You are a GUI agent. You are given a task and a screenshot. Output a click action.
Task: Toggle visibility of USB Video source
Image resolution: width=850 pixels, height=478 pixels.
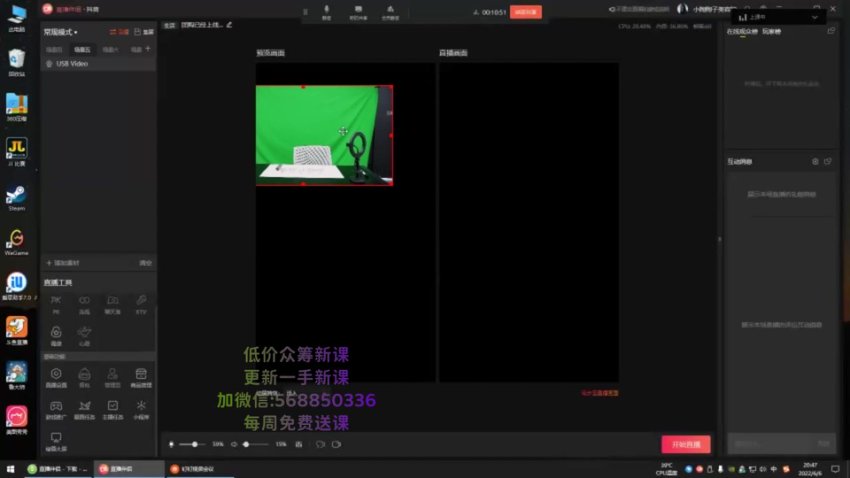pyautogui.click(x=50, y=63)
